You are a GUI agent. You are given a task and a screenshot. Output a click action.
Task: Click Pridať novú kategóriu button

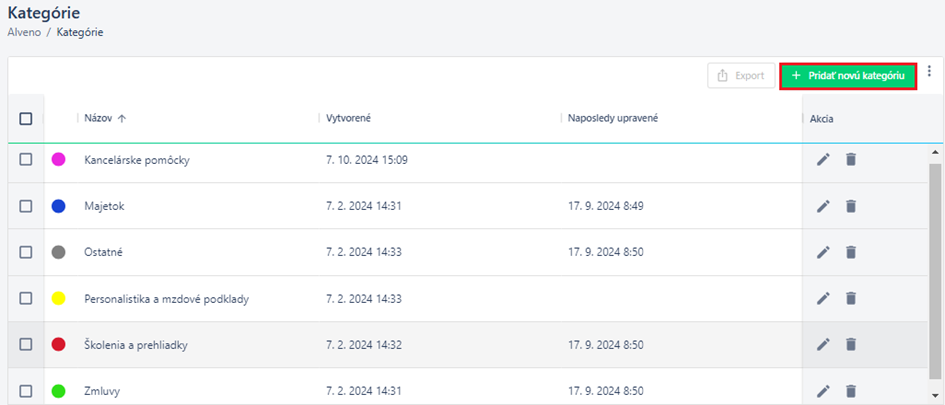tap(848, 76)
